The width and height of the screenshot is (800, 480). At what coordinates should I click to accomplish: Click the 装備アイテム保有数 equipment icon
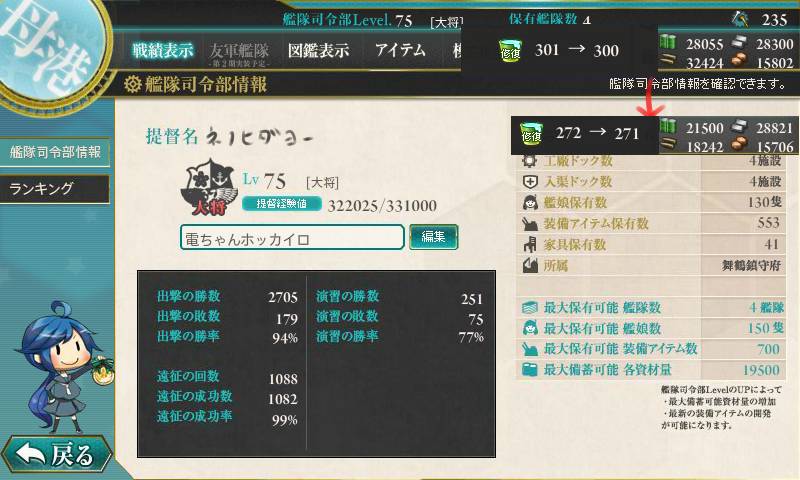[530, 223]
